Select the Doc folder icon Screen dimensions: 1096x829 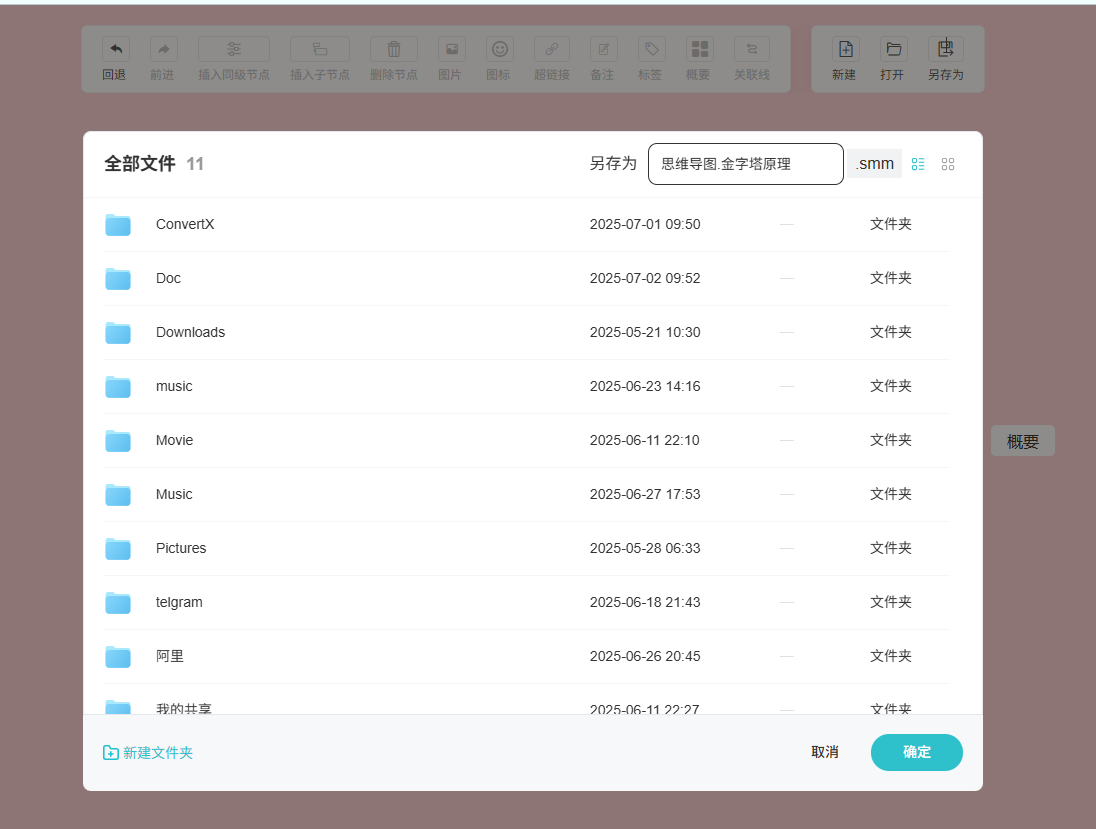pos(118,278)
